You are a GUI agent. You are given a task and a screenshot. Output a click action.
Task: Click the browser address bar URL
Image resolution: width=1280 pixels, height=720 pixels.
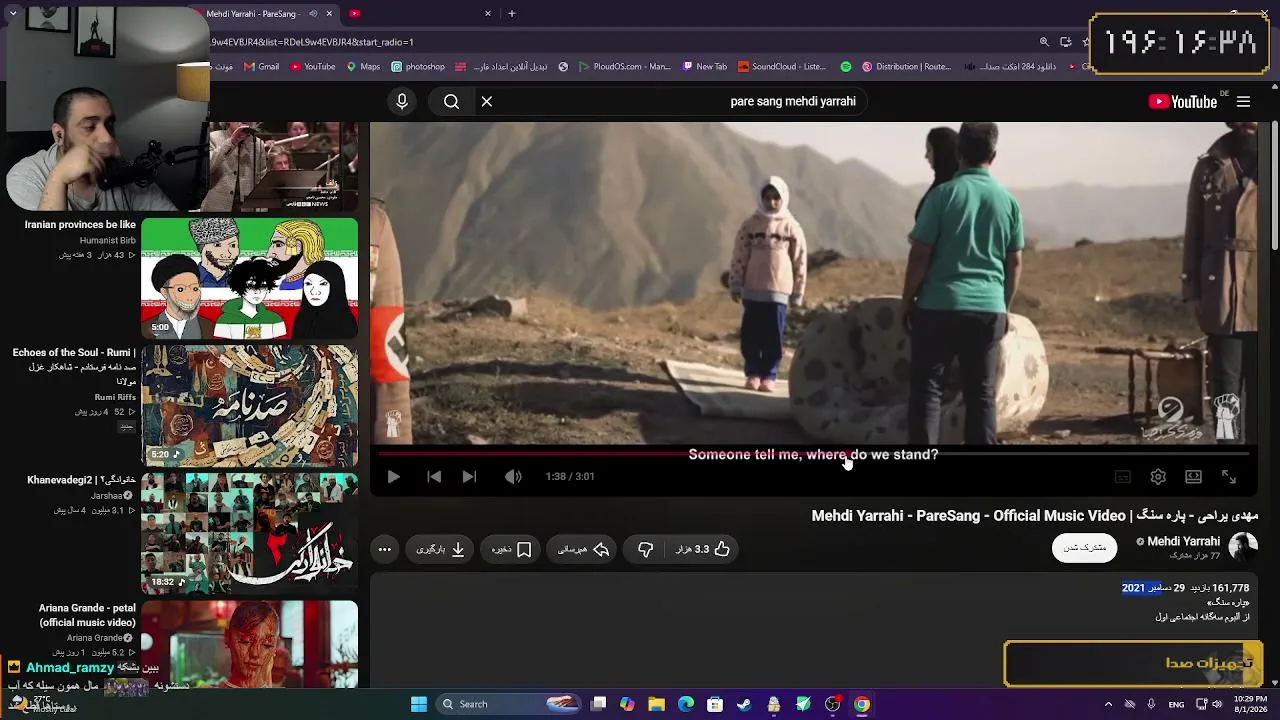click(x=313, y=42)
